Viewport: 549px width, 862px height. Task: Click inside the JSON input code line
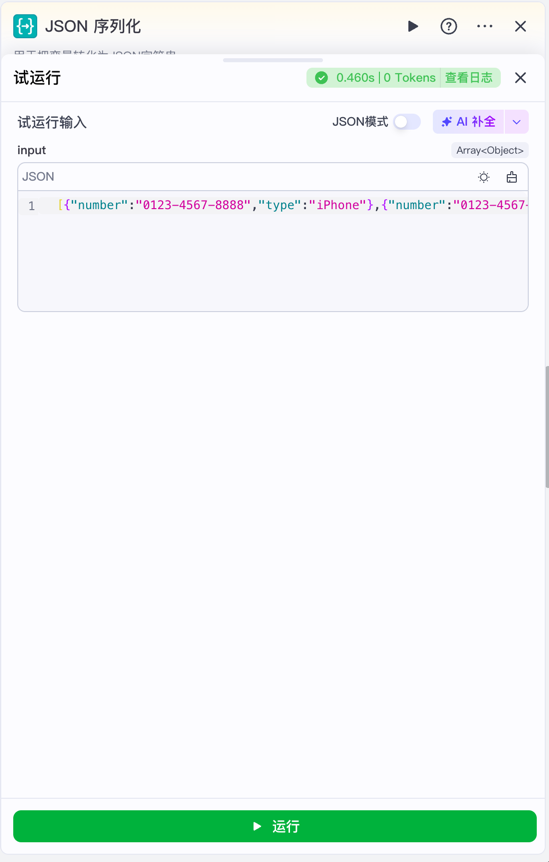(292, 205)
